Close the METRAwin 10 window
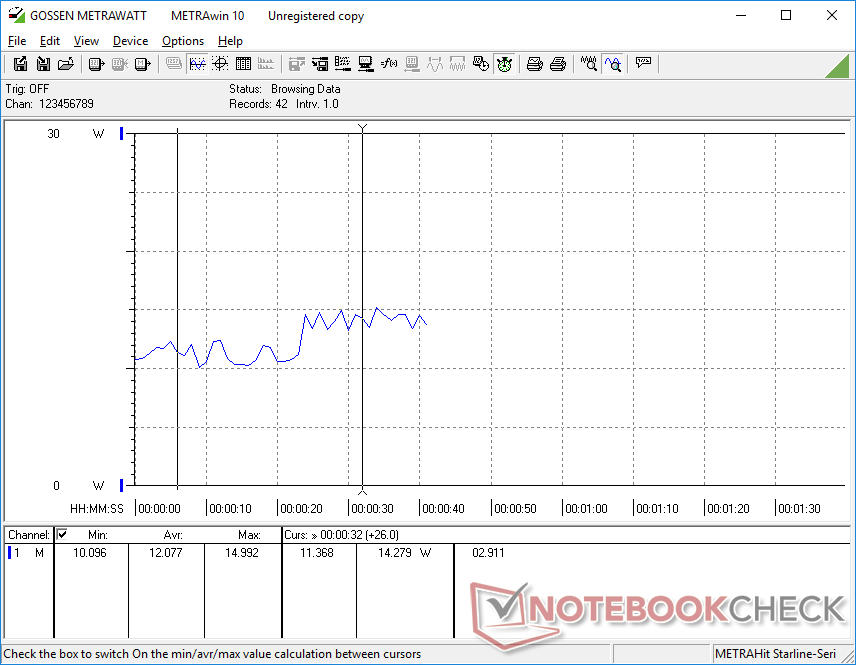 832,15
